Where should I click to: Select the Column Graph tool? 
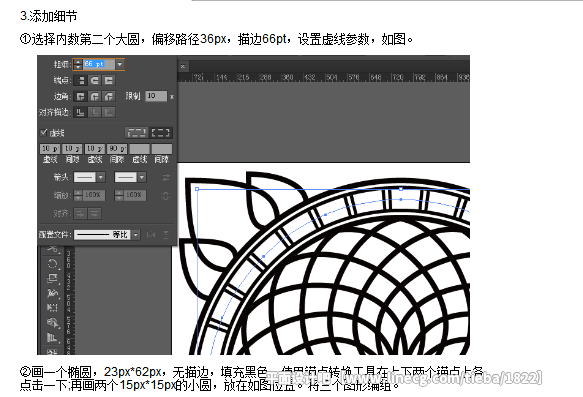52,337
